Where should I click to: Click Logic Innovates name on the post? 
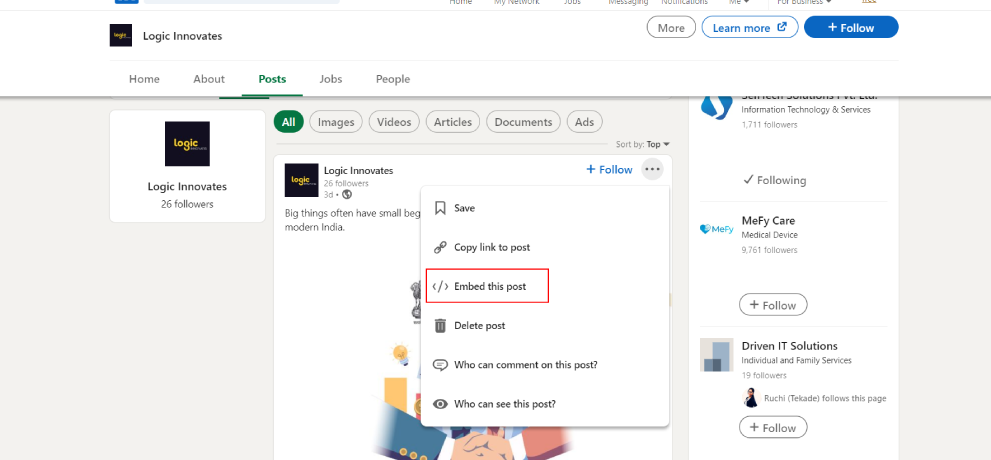click(x=358, y=171)
